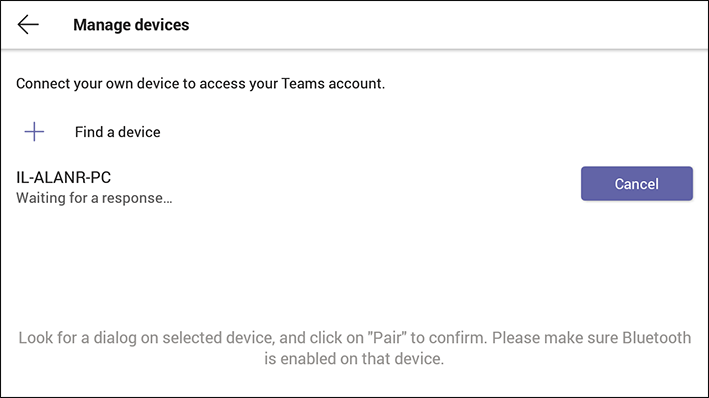Click the Waiting for a response status

pos(94,198)
